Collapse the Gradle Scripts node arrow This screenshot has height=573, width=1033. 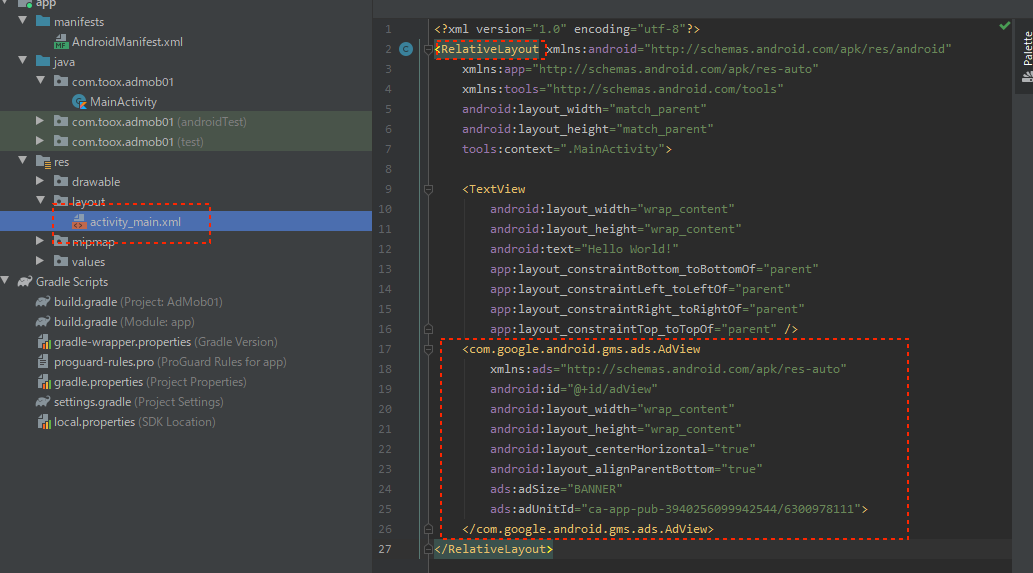(x=5, y=281)
